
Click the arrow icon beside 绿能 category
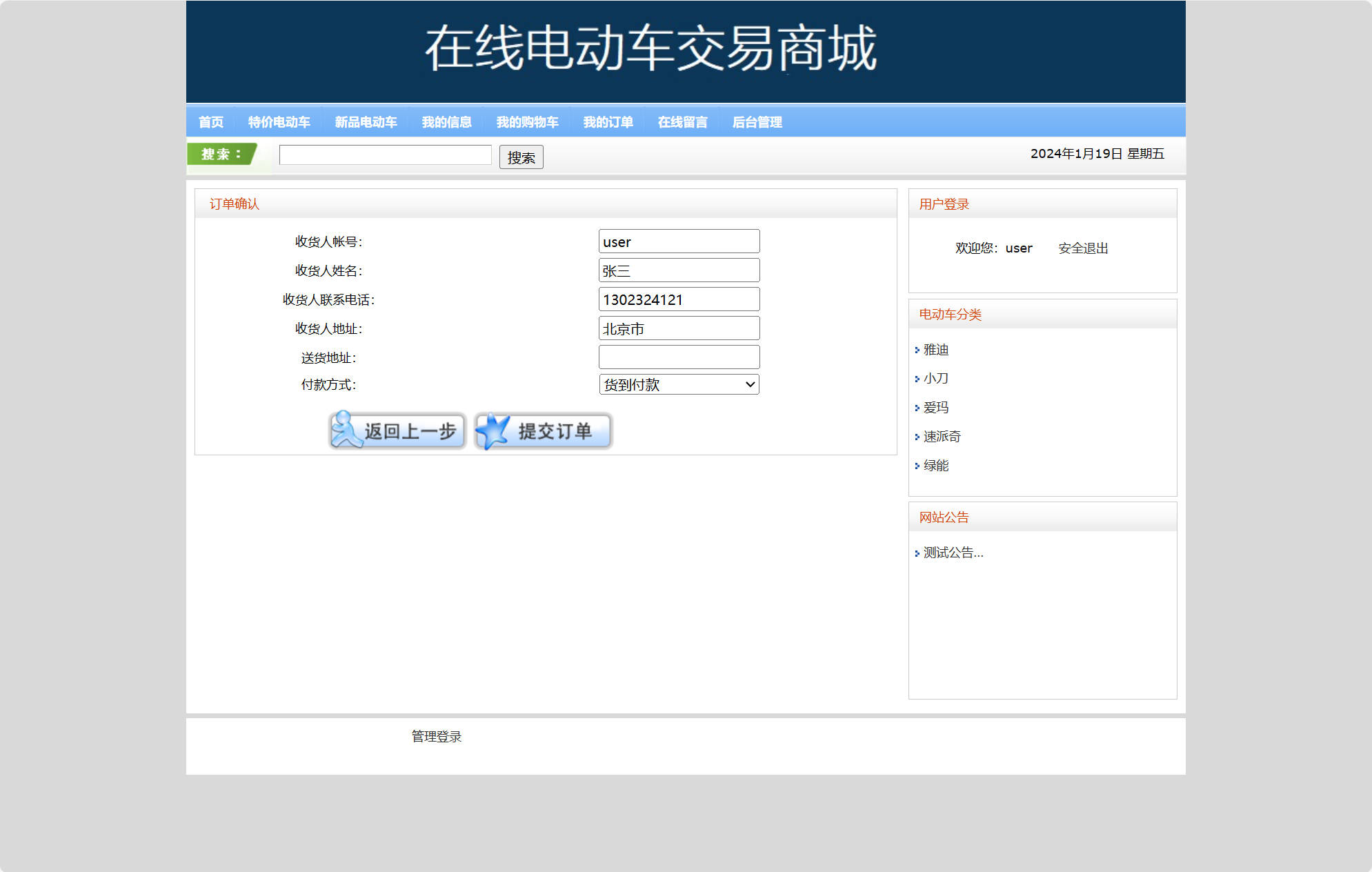(916, 466)
